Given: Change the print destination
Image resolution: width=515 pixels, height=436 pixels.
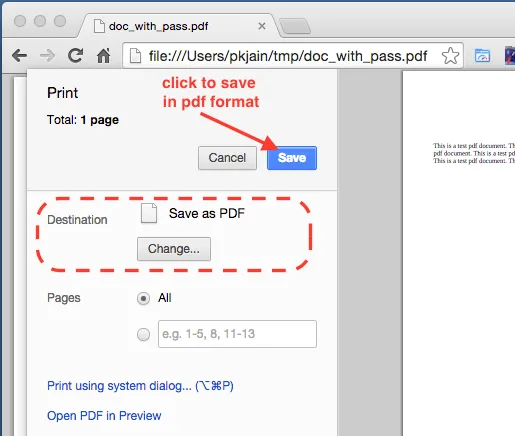Looking at the screenshot, I should pos(174,249).
